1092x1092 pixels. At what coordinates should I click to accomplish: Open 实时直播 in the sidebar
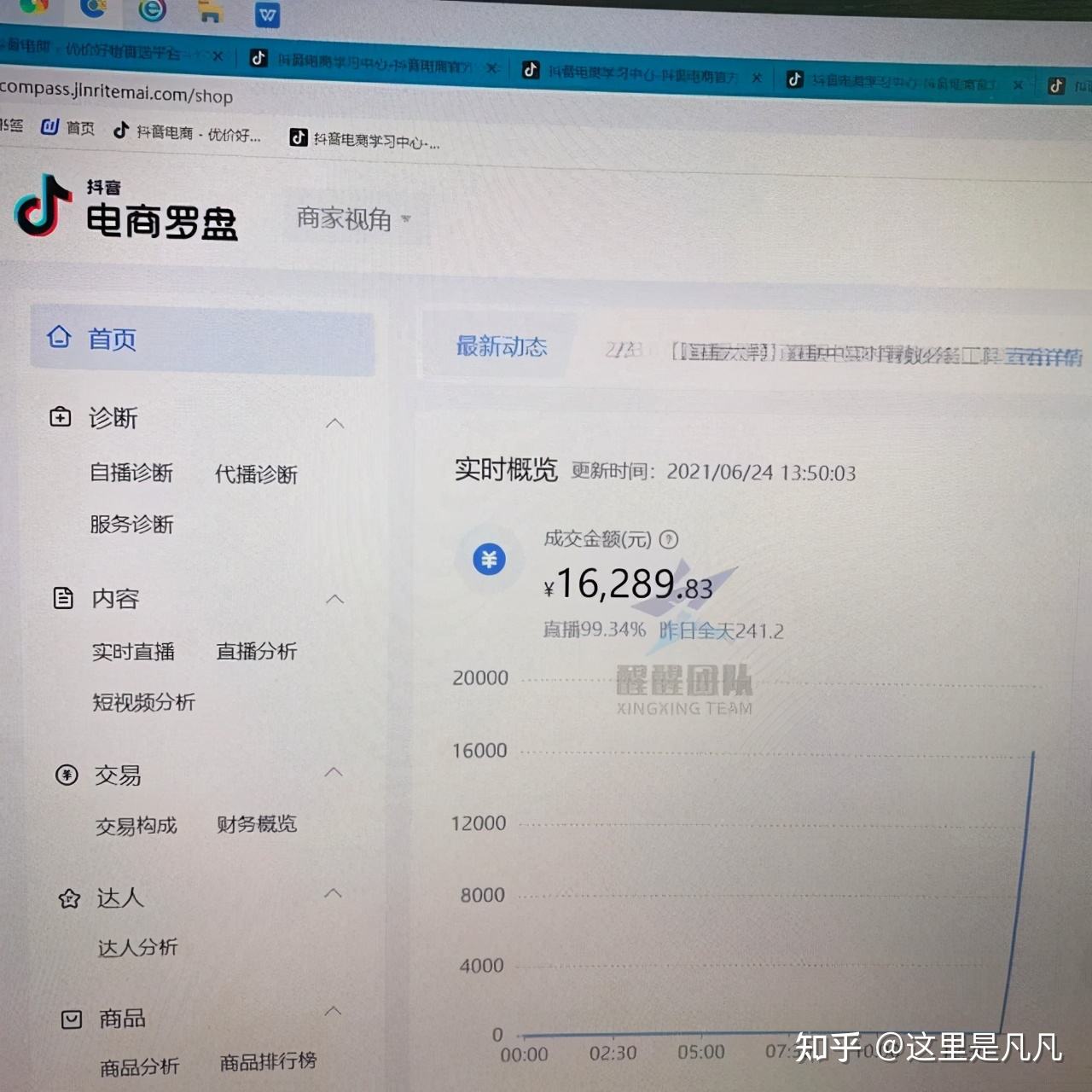pos(133,652)
